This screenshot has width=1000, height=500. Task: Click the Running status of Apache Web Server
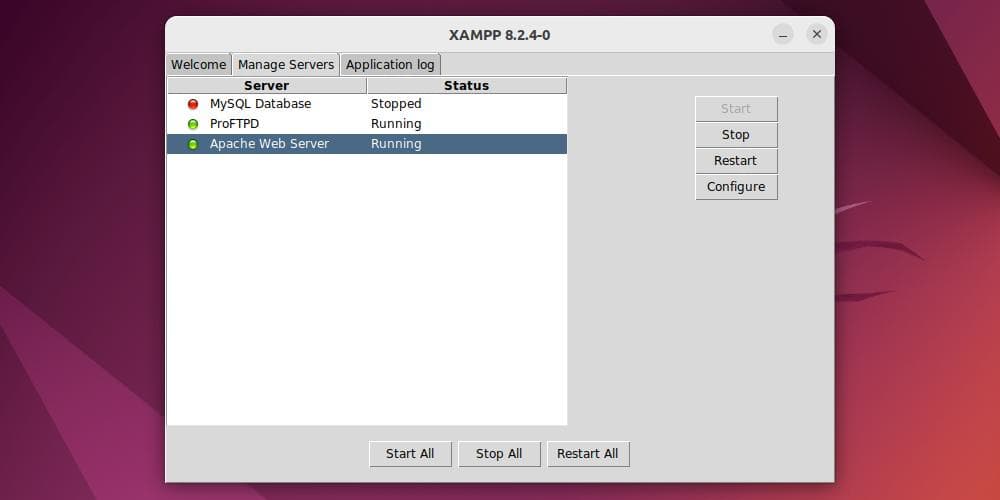pos(396,143)
